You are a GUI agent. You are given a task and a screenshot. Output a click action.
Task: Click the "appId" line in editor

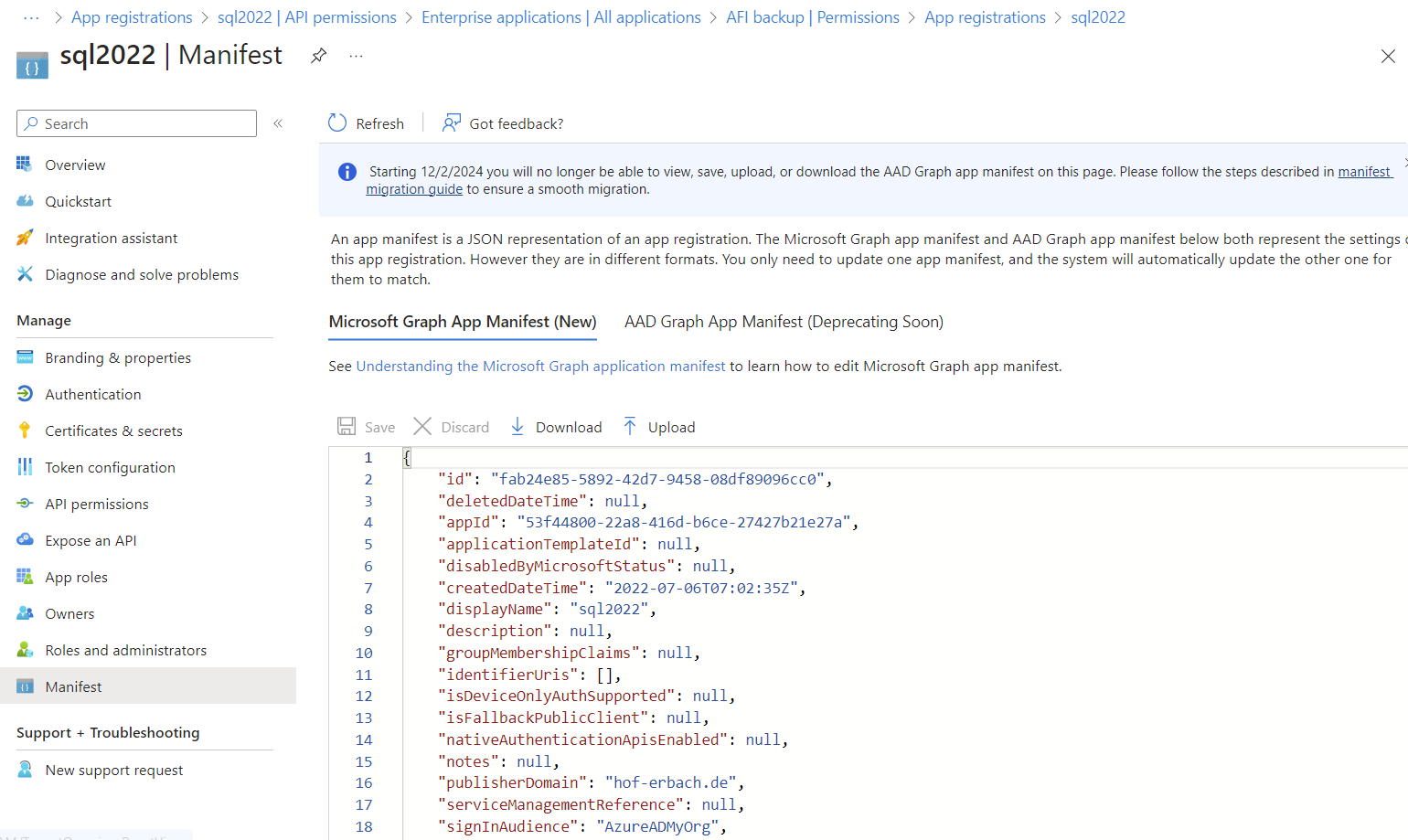tap(648, 523)
